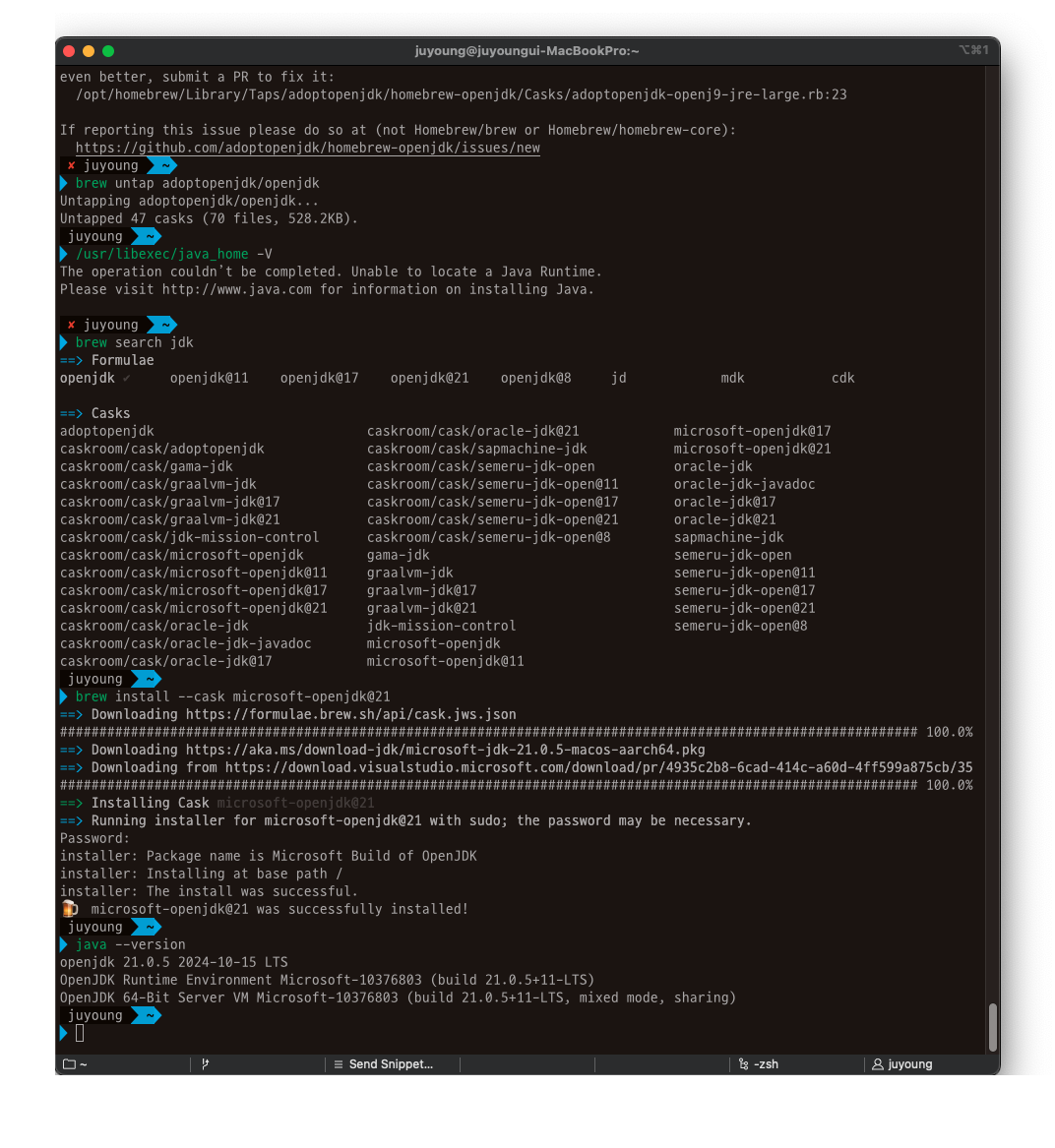The image size is (1055, 1148).
Task: Open the GitHub homebrew-openjdk issues/new link
Action: pyautogui.click(x=307, y=148)
